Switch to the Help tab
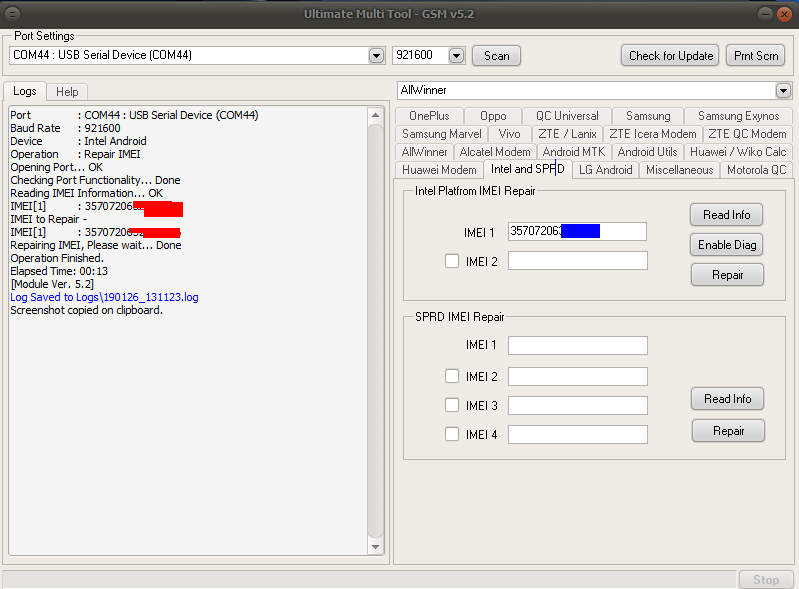The width and height of the screenshot is (799, 589). (67, 92)
